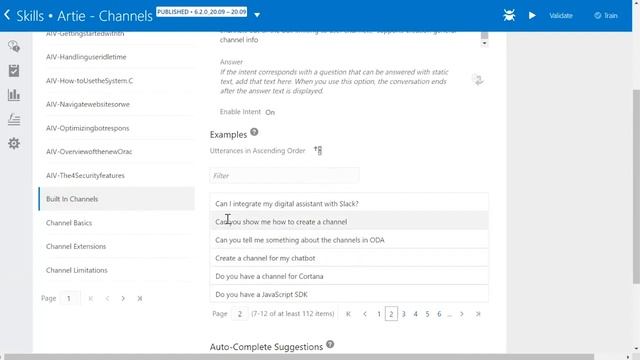Open the version dropdown arrow
The width and height of the screenshot is (640, 360).
tap(257, 15)
